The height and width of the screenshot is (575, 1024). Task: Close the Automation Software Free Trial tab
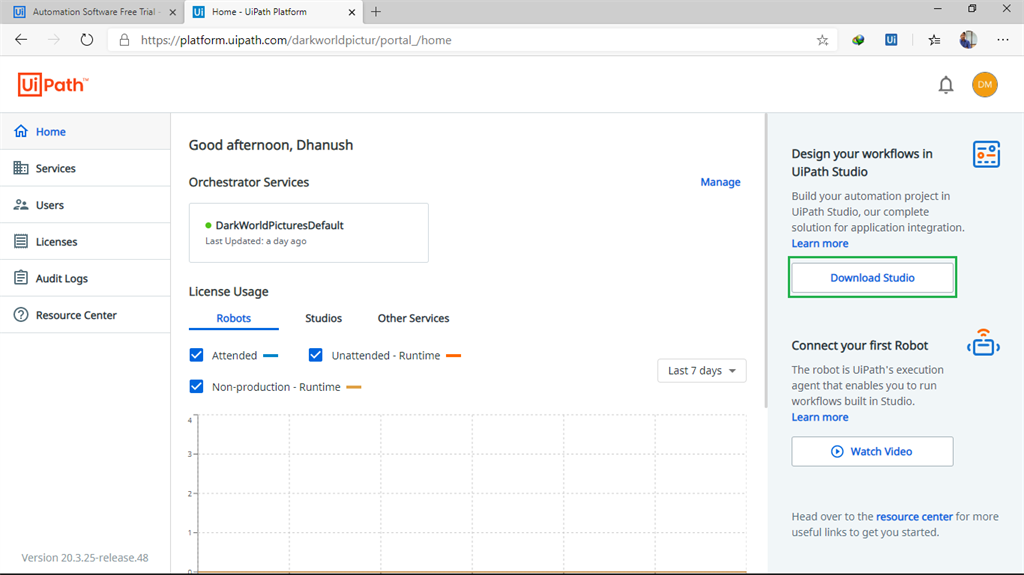(x=172, y=12)
